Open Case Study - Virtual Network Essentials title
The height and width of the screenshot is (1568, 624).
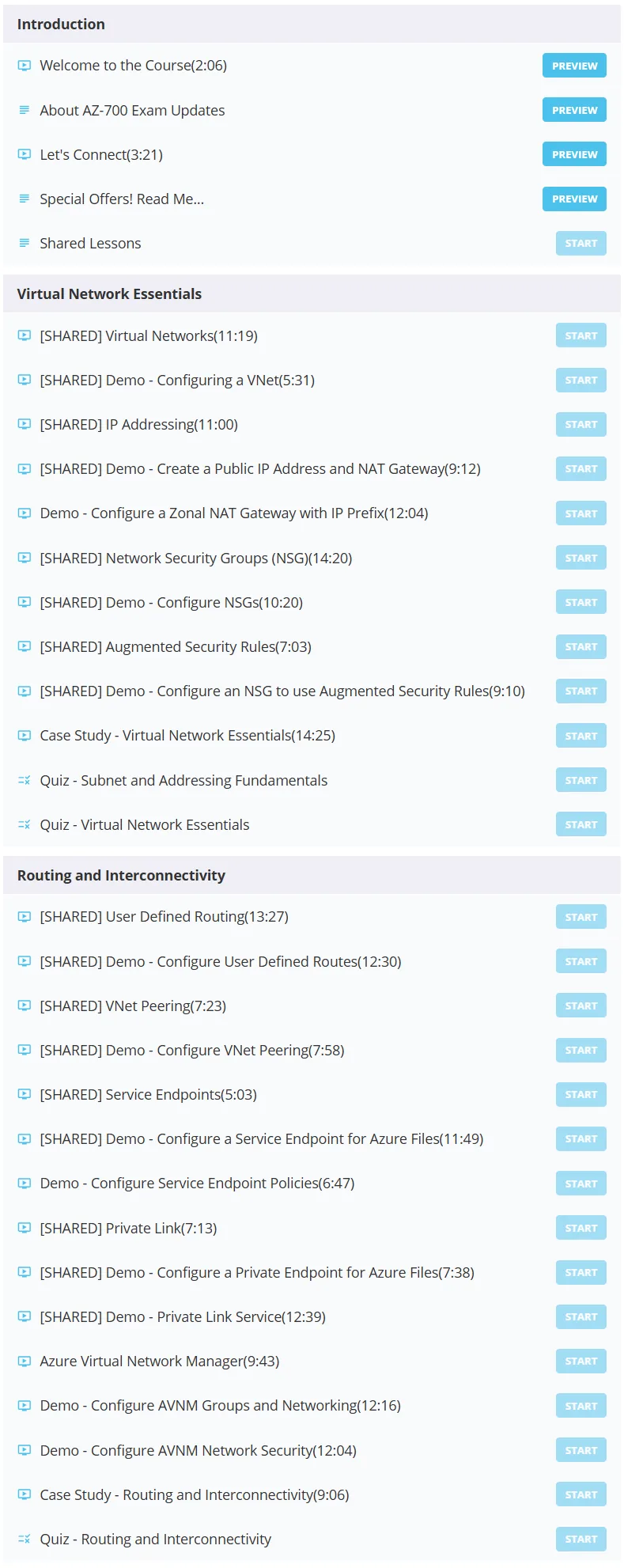click(187, 736)
